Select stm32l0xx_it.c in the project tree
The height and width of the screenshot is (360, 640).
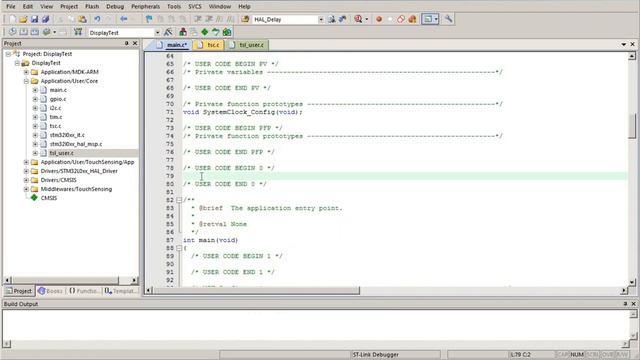pyautogui.click(x=67, y=135)
